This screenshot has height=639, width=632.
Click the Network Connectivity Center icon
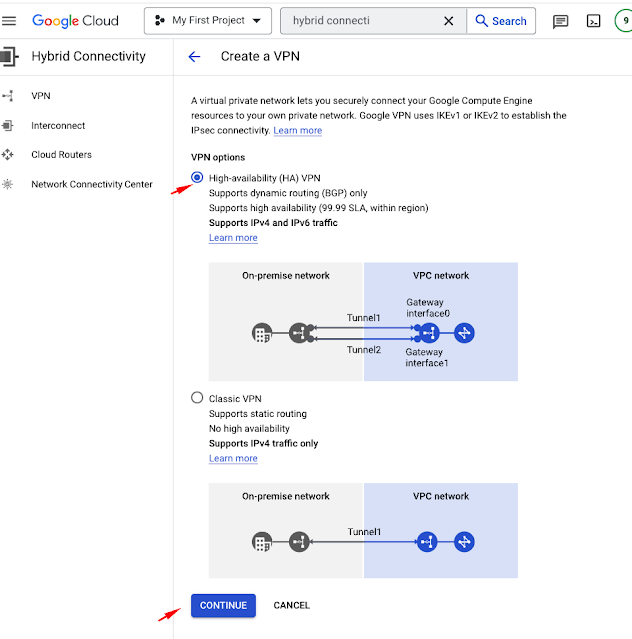(x=7, y=184)
